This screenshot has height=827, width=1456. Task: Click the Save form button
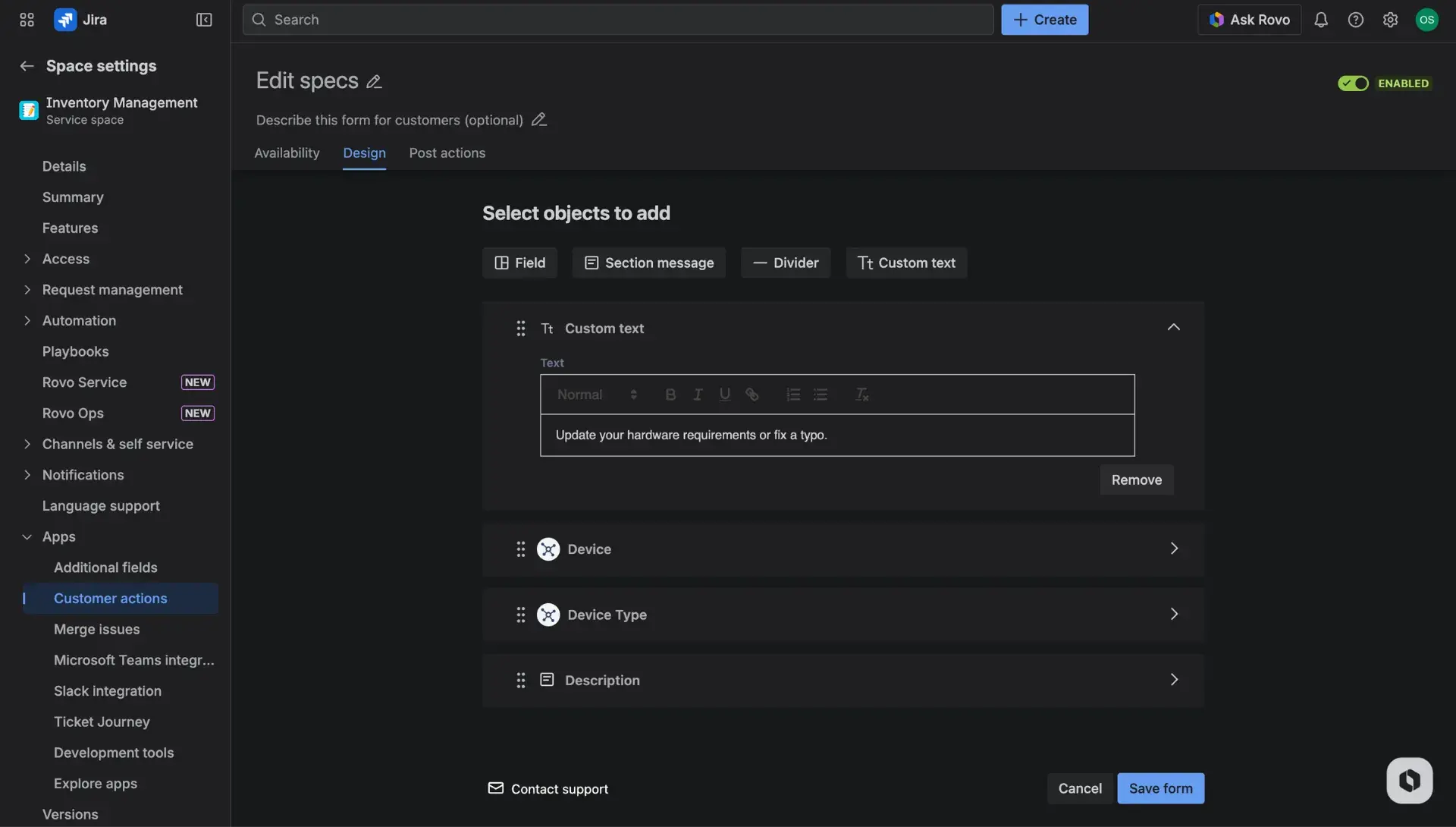(x=1161, y=788)
